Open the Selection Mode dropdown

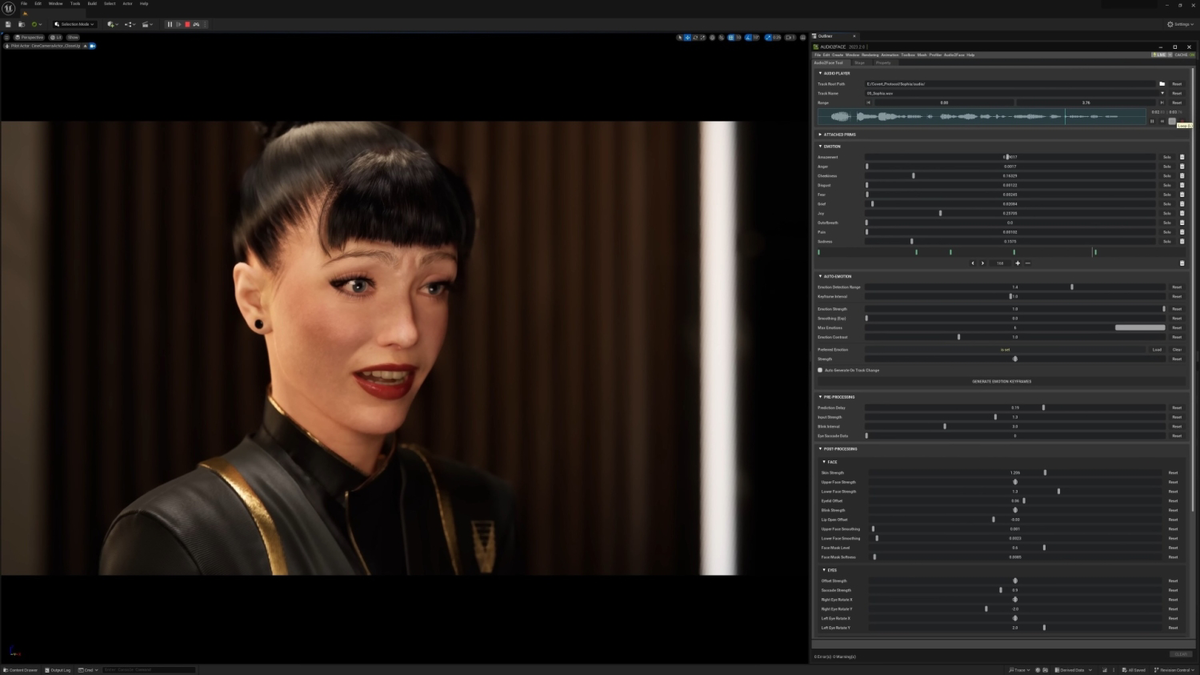(x=75, y=24)
